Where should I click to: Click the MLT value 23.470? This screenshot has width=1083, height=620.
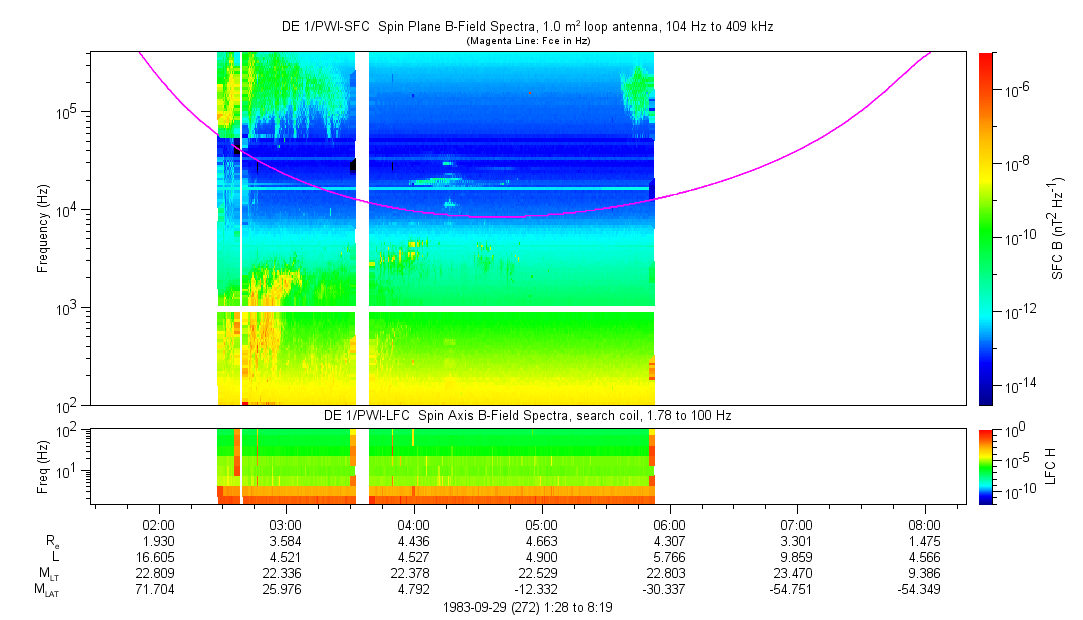coord(796,572)
